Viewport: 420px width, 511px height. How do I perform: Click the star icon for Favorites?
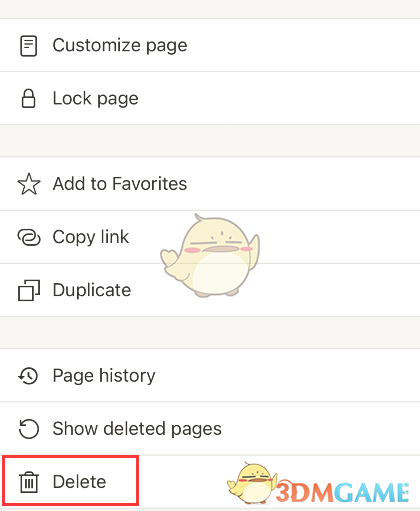pyautogui.click(x=29, y=184)
